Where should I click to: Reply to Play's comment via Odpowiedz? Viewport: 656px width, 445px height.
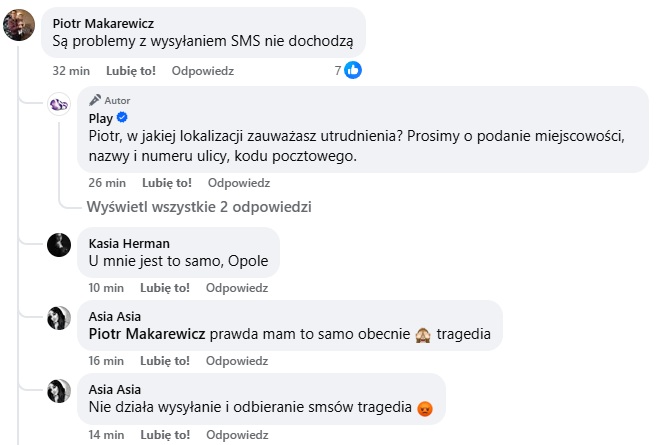(x=238, y=183)
